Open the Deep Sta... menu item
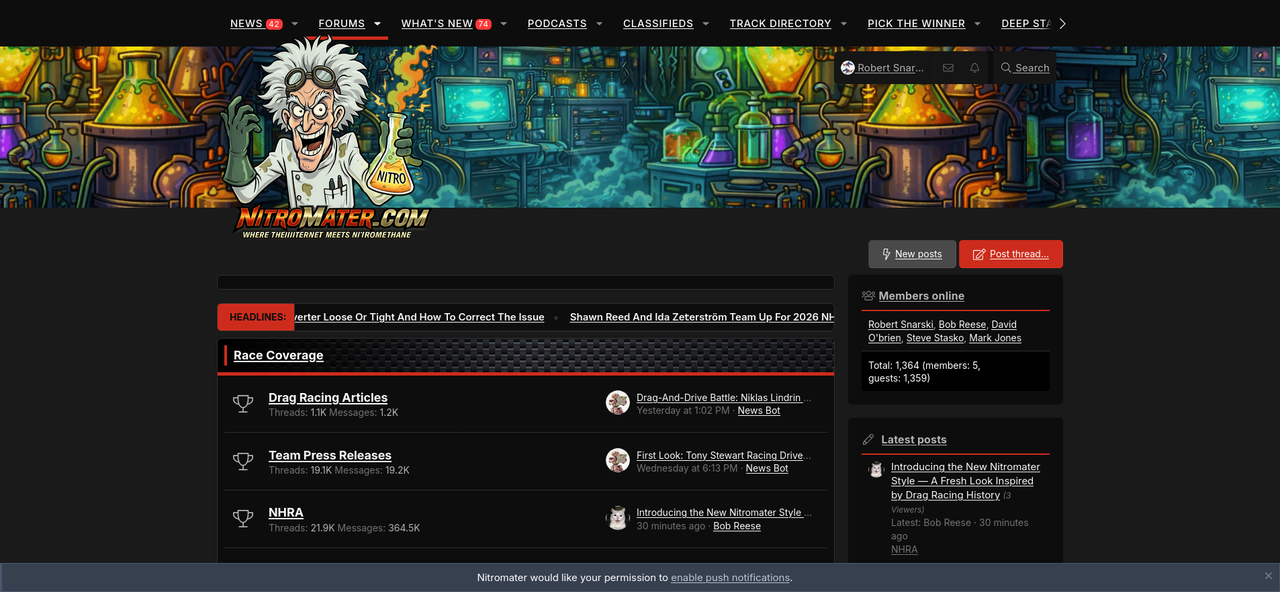Viewport: 1280px width, 592px height. click(1025, 24)
